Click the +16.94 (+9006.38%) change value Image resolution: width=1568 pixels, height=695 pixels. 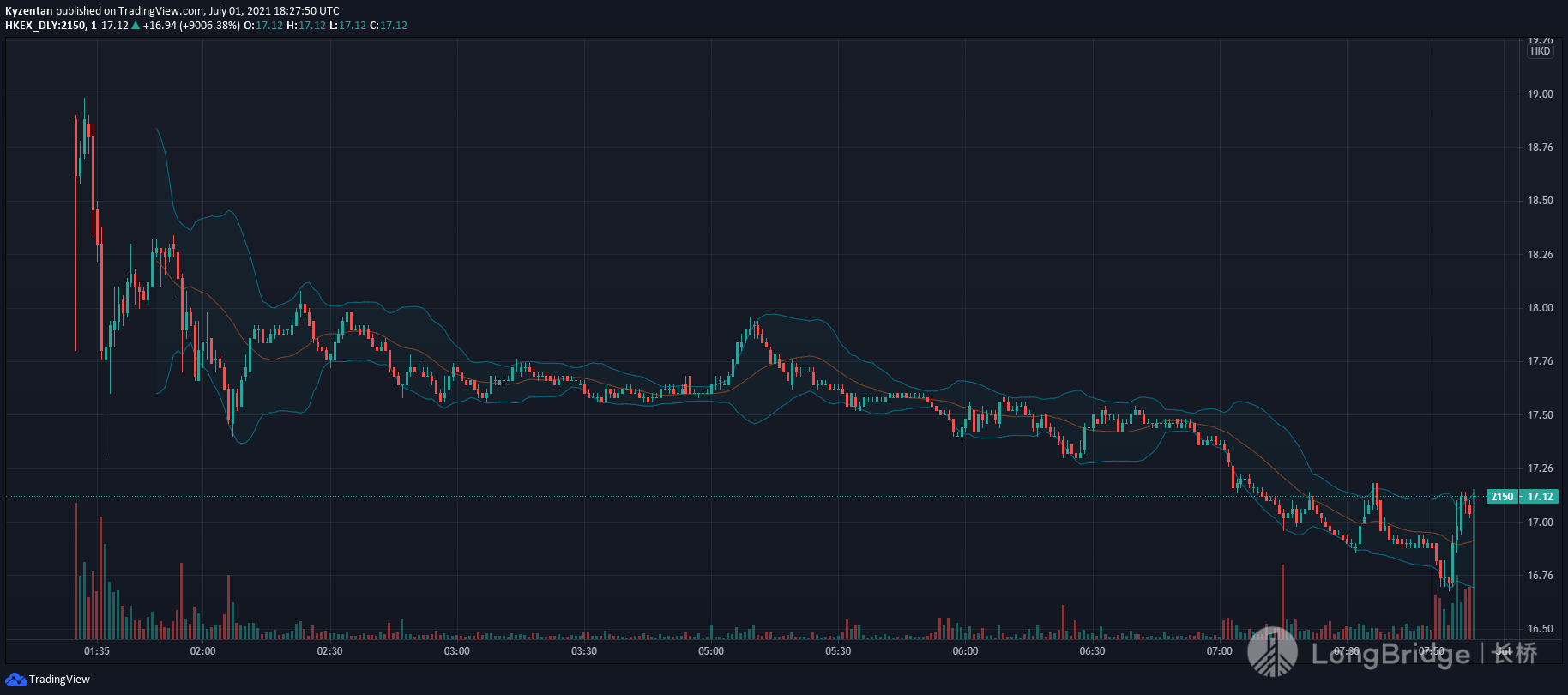[x=191, y=26]
